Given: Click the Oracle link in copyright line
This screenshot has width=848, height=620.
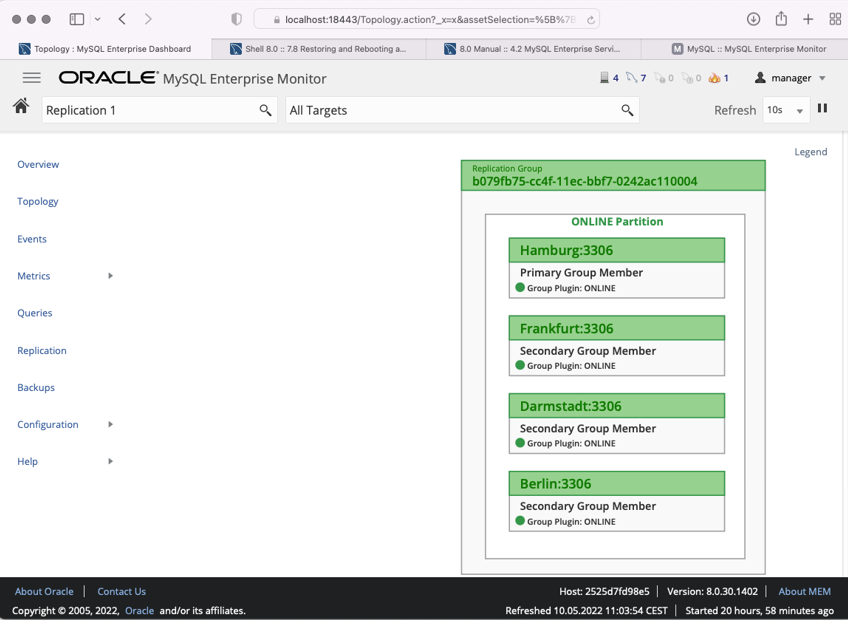Looking at the screenshot, I should [x=140, y=610].
